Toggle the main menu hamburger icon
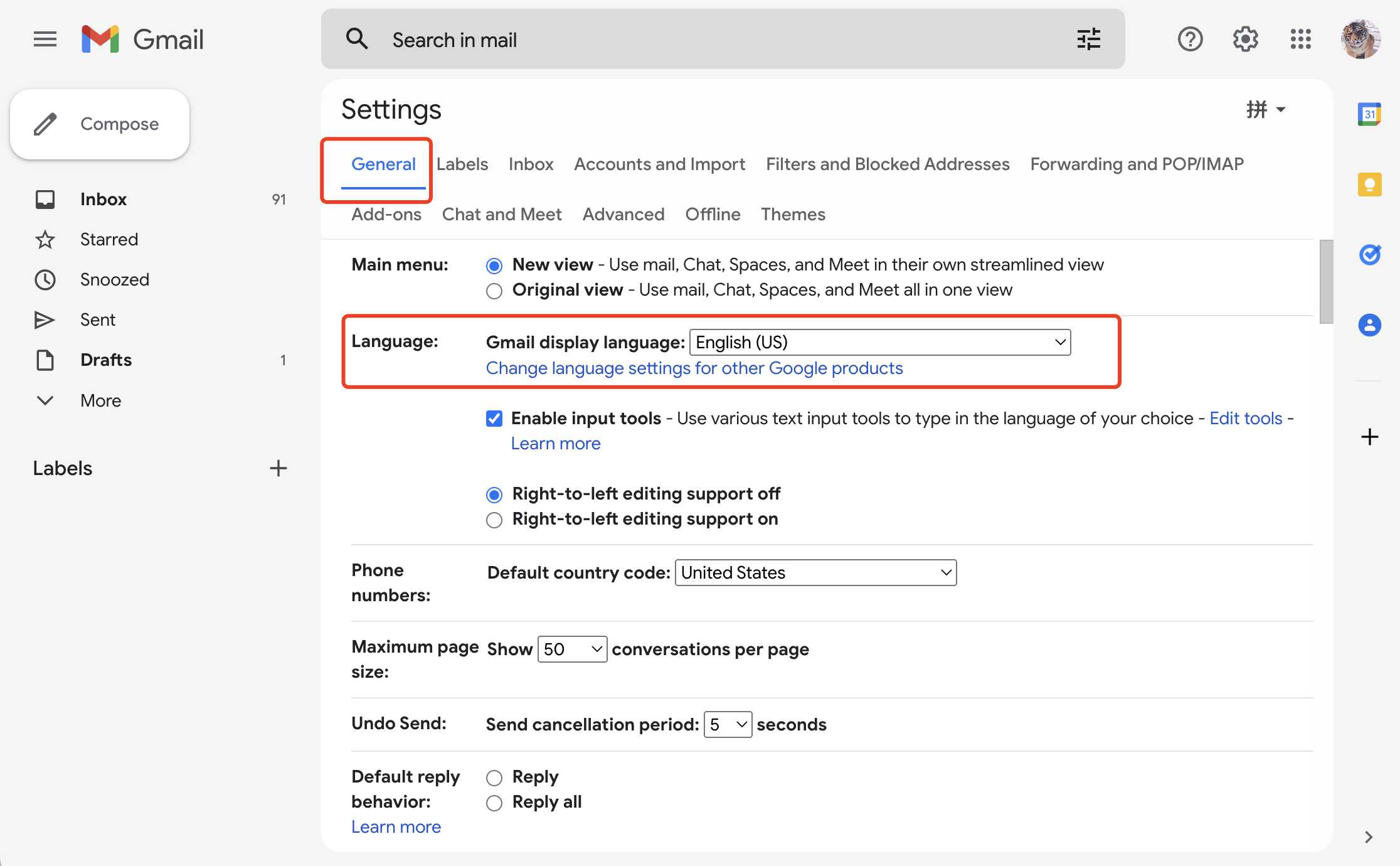Screen dimensions: 1400x866 (x=45, y=40)
